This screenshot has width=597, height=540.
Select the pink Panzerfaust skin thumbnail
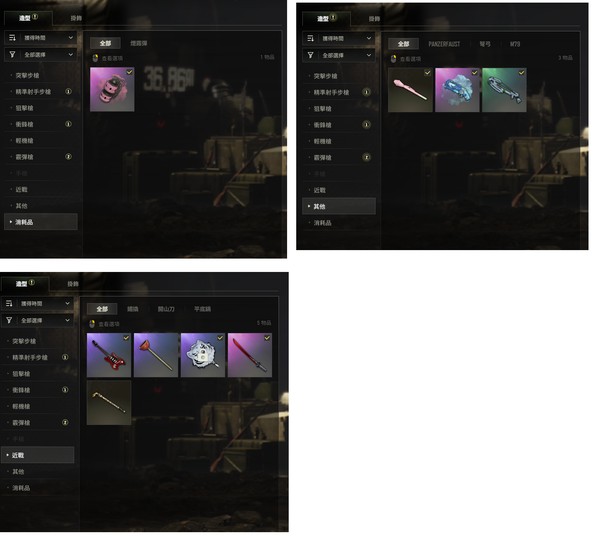click(410, 90)
